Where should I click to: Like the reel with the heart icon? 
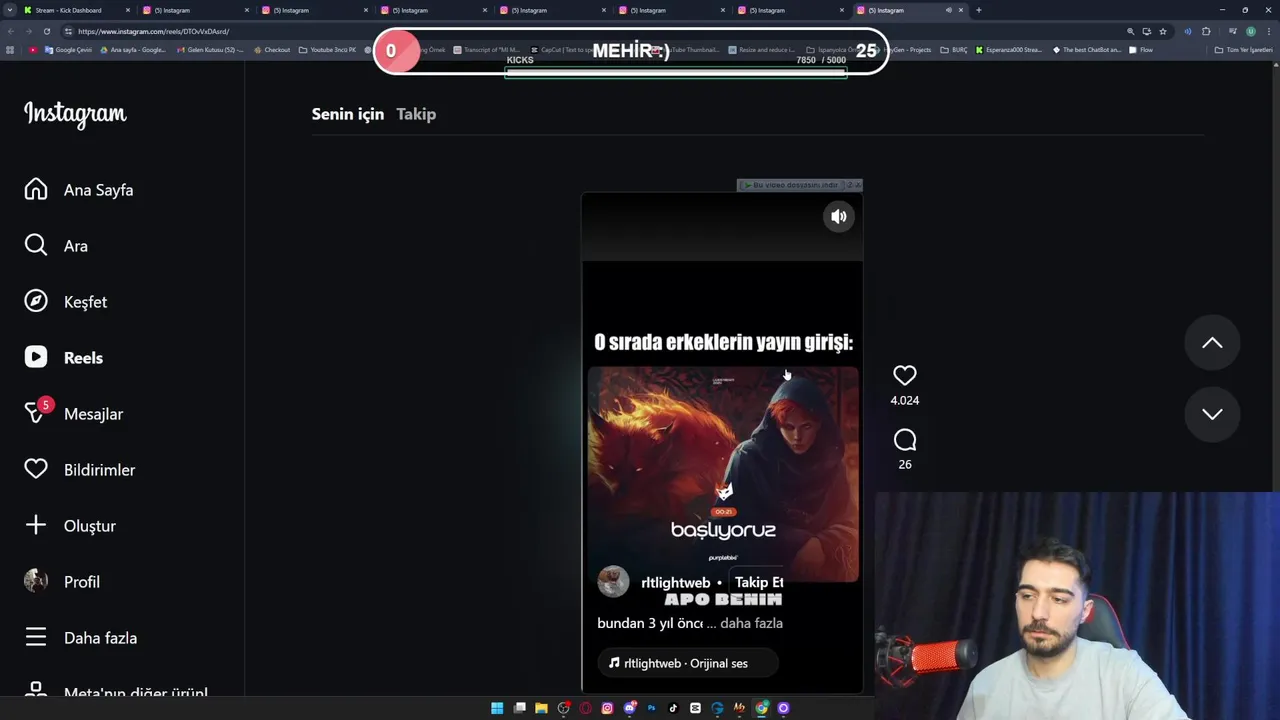click(x=904, y=375)
